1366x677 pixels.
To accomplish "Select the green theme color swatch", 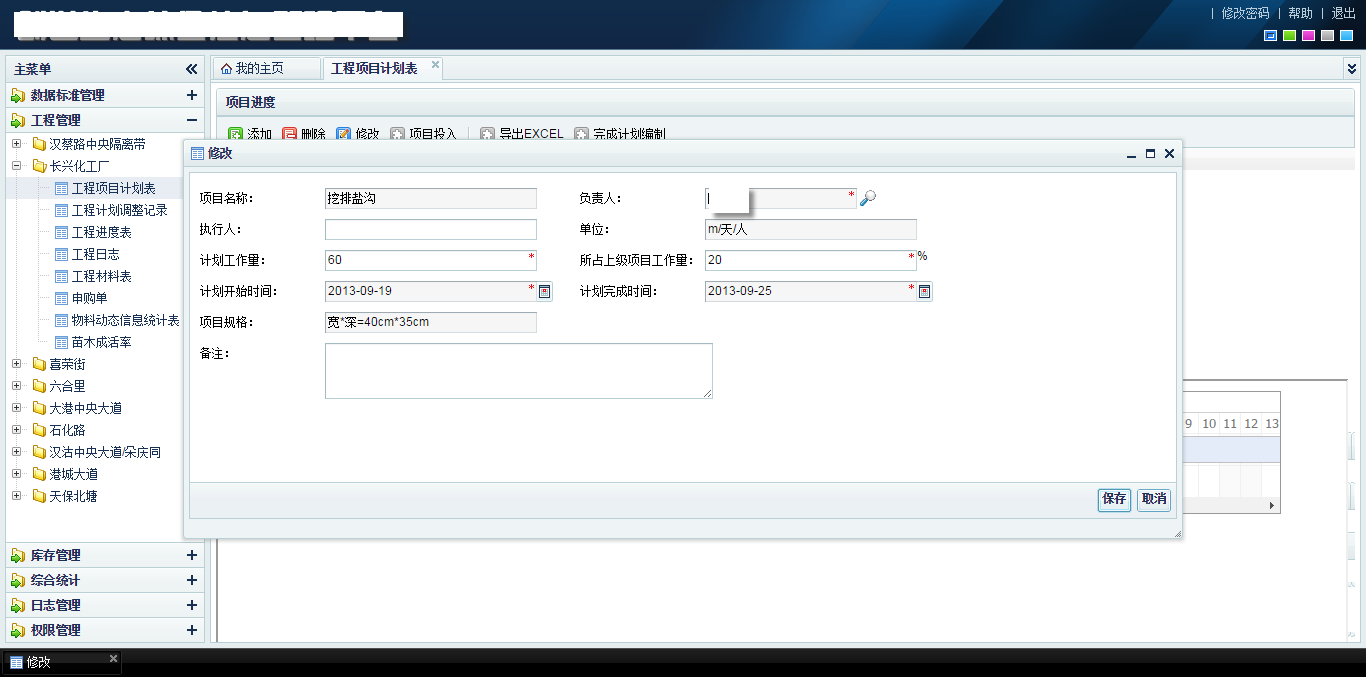I will [x=1290, y=36].
